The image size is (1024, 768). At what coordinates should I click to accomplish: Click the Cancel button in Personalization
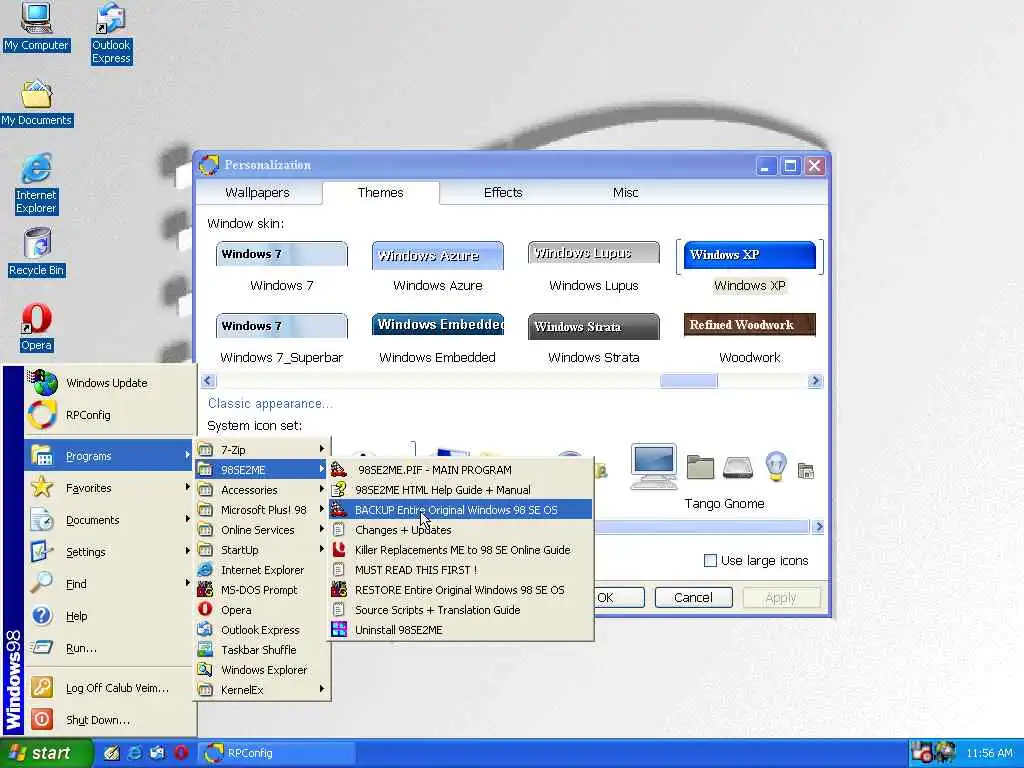(x=694, y=598)
